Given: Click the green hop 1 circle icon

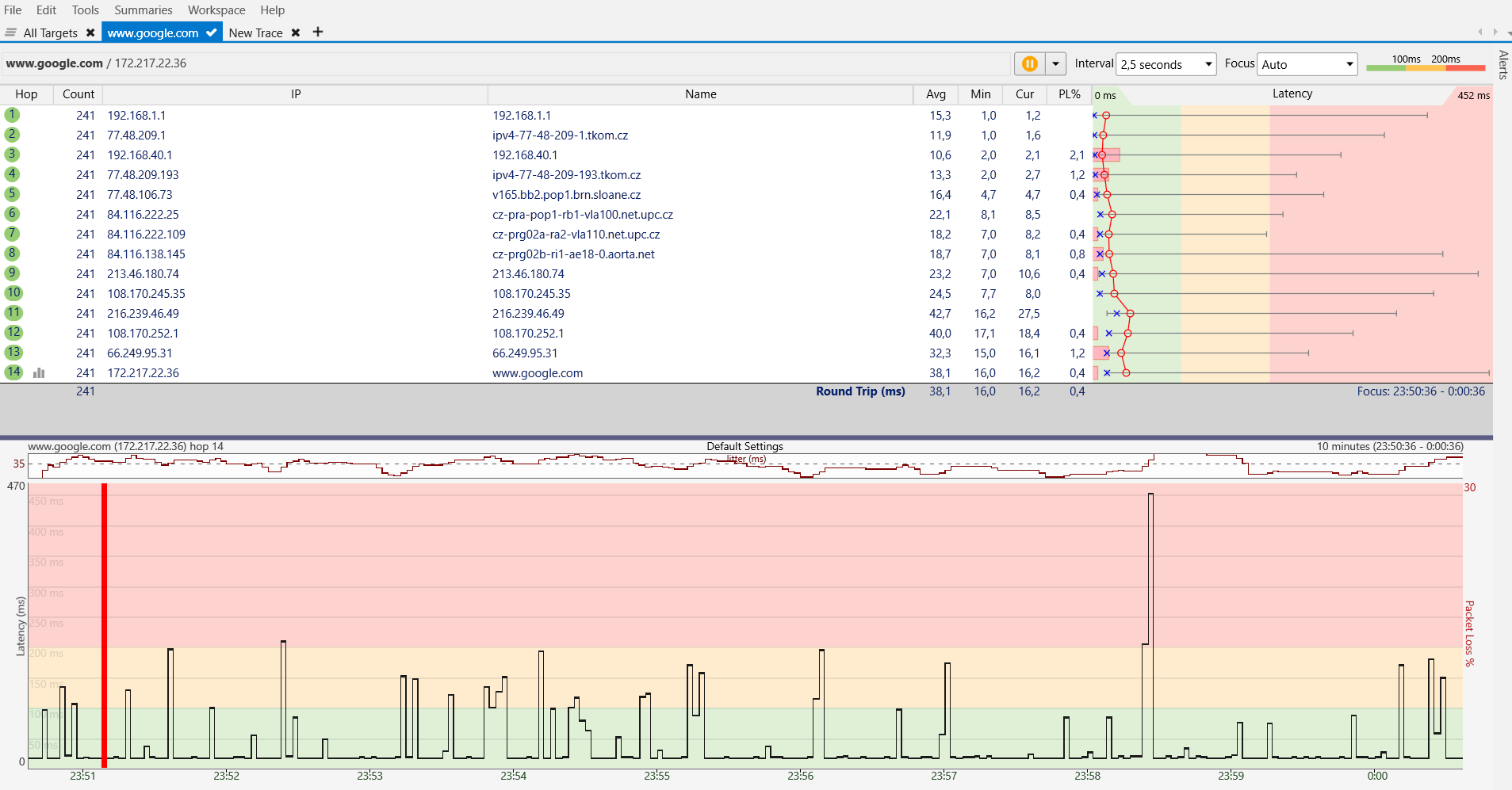Looking at the screenshot, I should (x=12, y=115).
